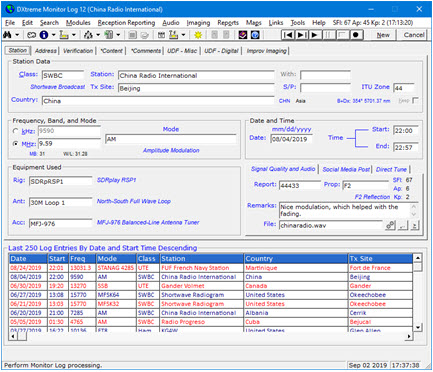The height and width of the screenshot is (372, 433).
Task: Click the blue information circle icon
Action: pos(44,35)
